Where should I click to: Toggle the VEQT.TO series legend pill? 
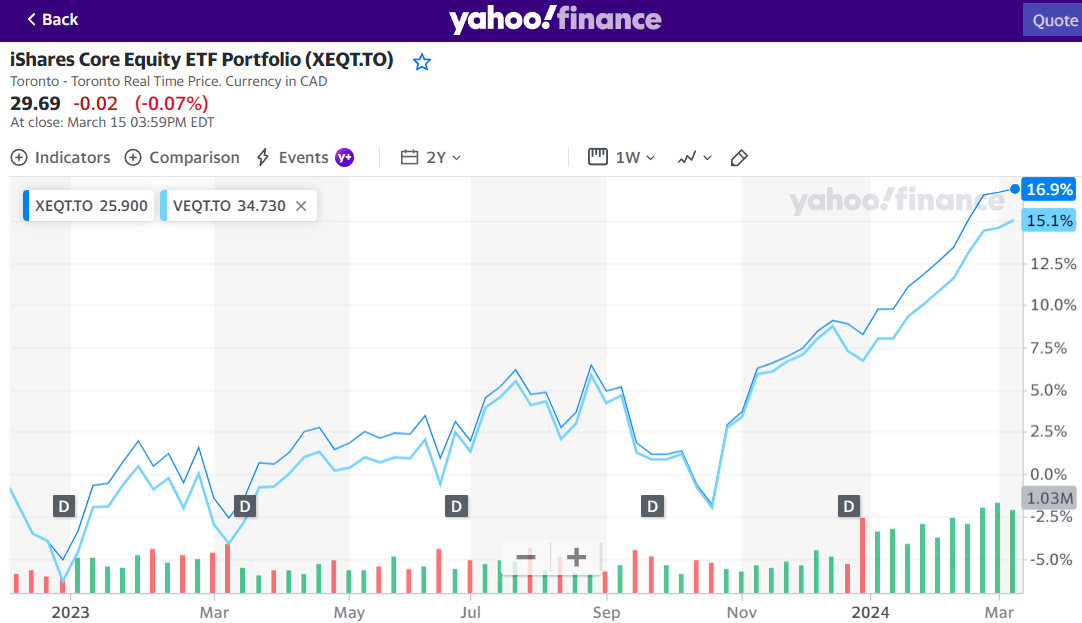coord(226,204)
